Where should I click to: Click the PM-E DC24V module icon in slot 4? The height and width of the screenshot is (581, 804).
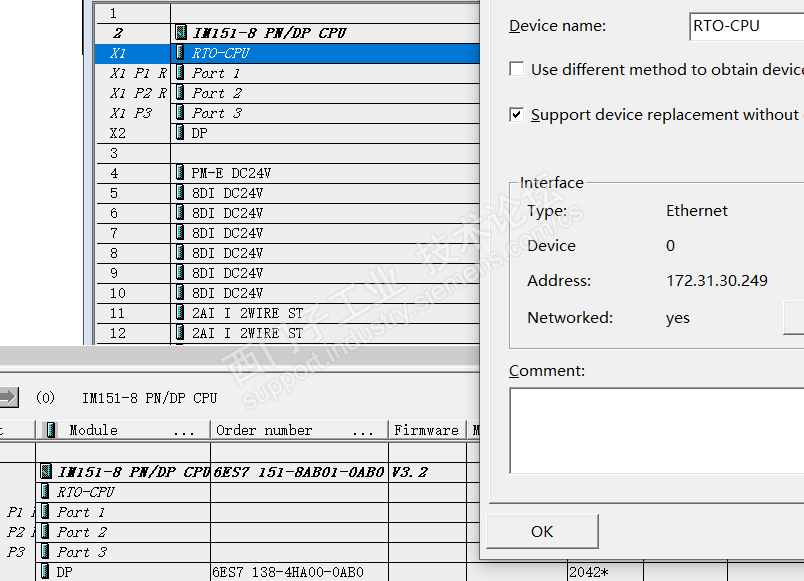[x=180, y=173]
